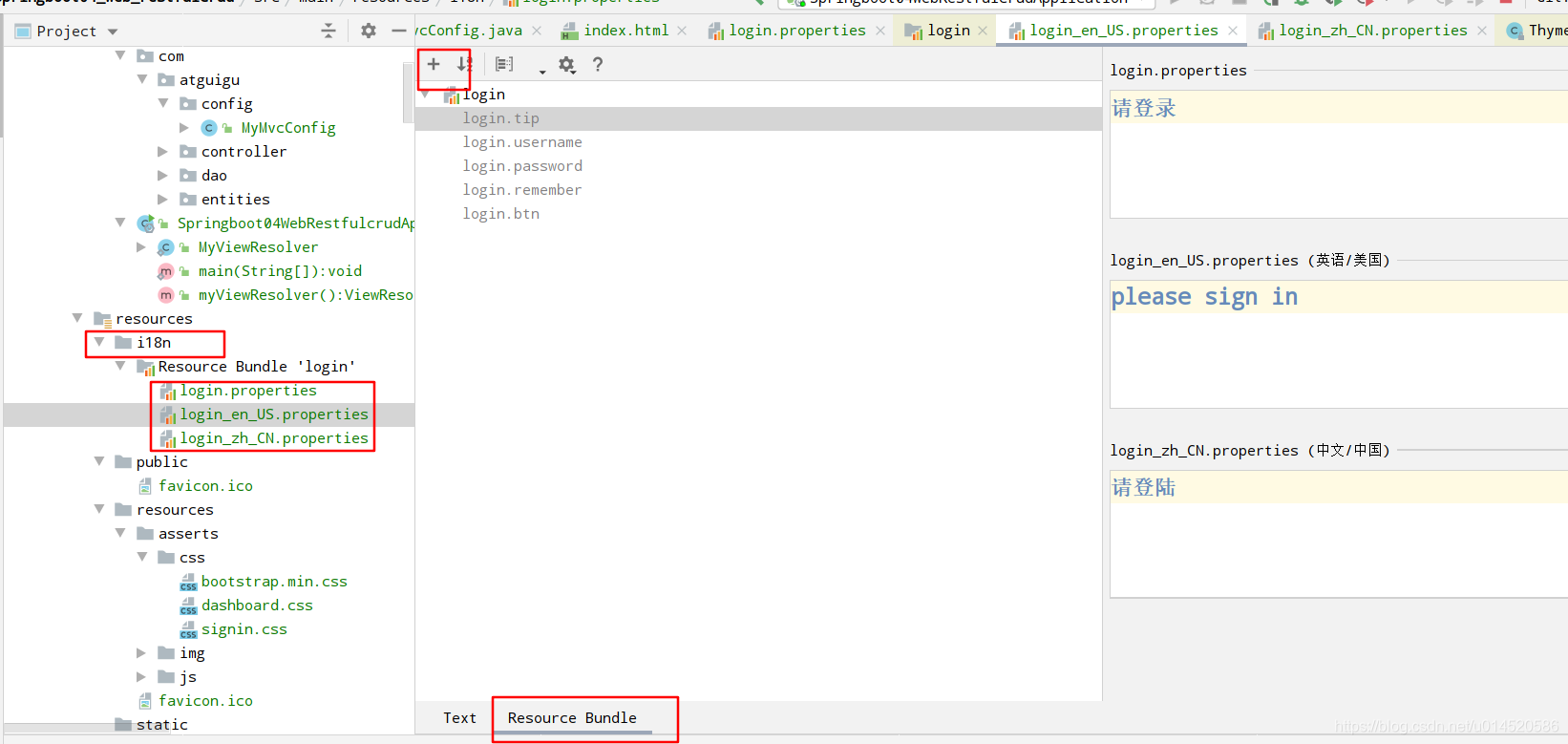Switch to the Resource Bundle view tab
This screenshot has height=744, width=1568.
(x=572, y=718)
